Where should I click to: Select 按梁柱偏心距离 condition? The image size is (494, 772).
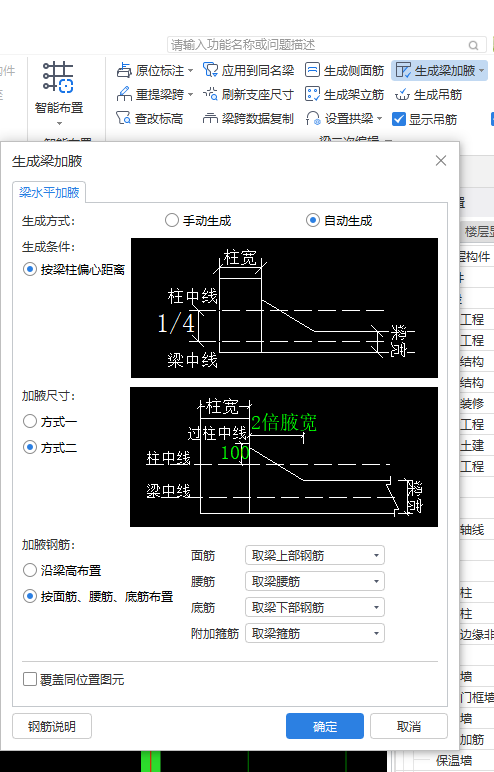(x=74, y=269)
